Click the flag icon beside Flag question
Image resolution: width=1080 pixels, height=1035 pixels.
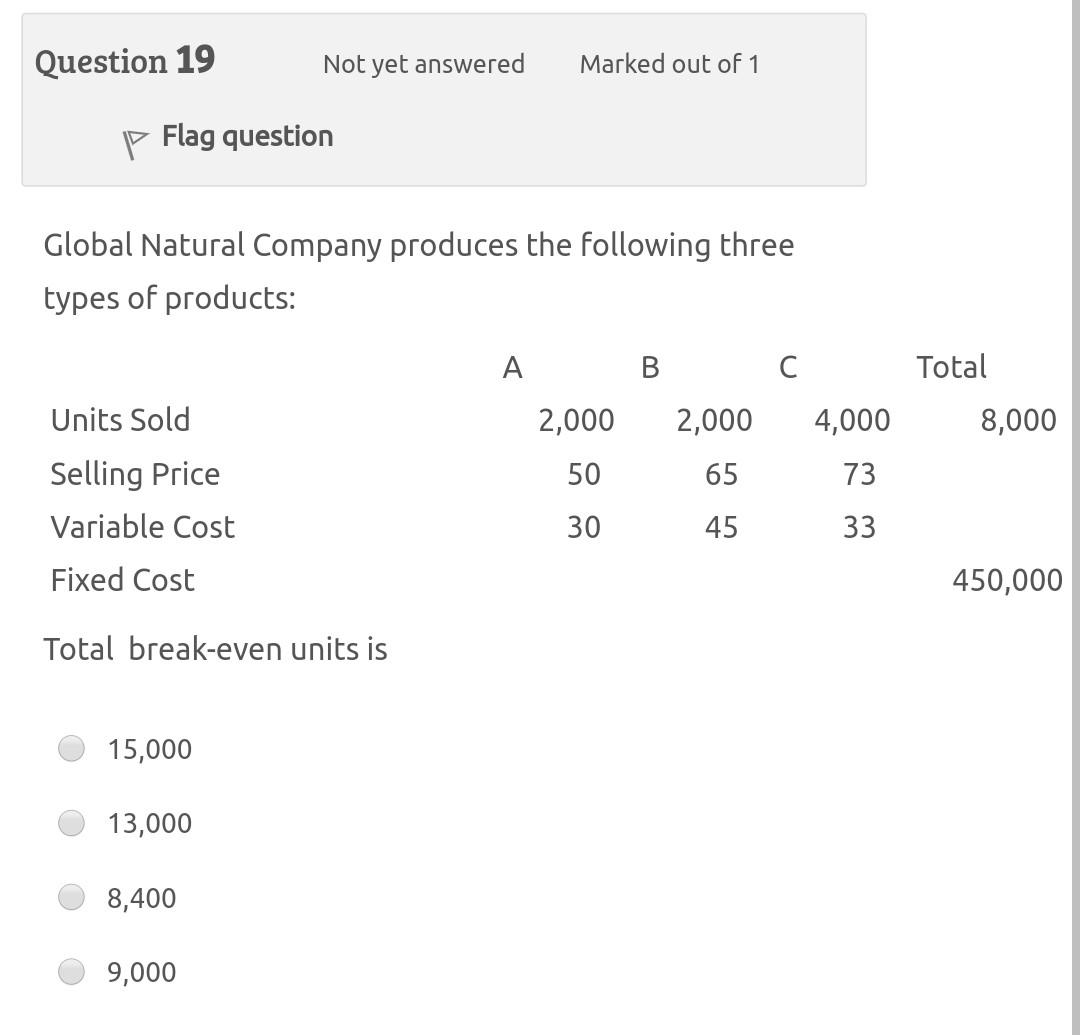tap(132, 139)
